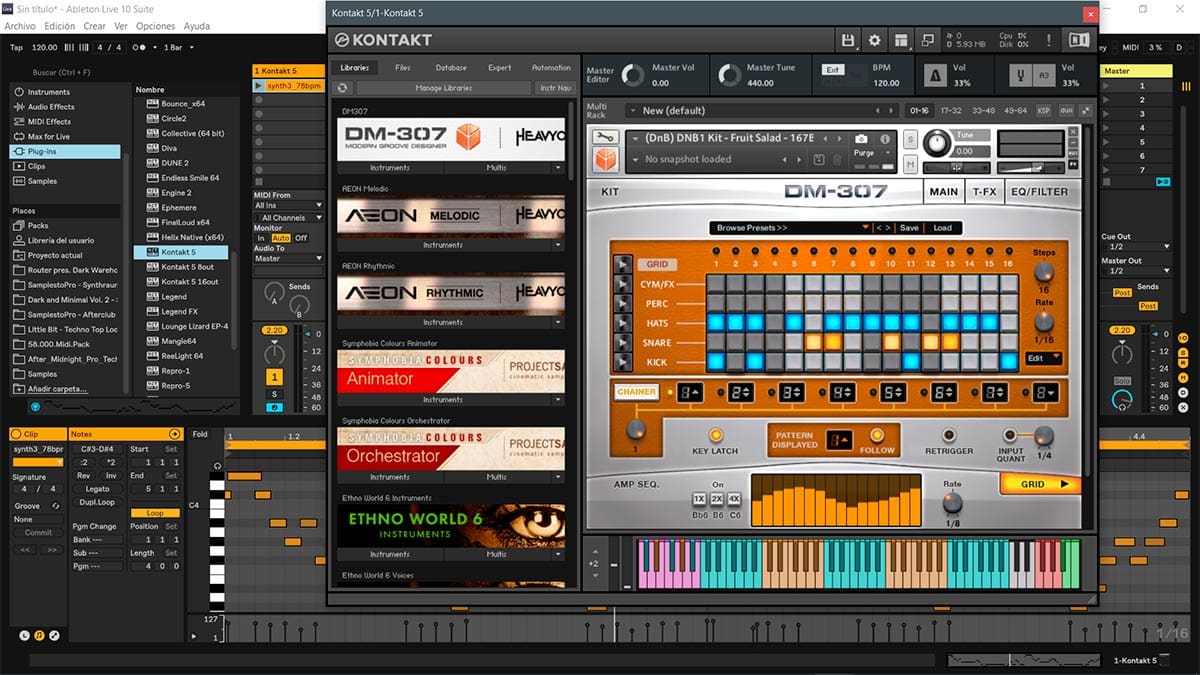Image resolution: width=1200 pixels, height=675 pixels.
Task: Click the refresh icon beside Manage Libraries
Action: click(343, 88)
